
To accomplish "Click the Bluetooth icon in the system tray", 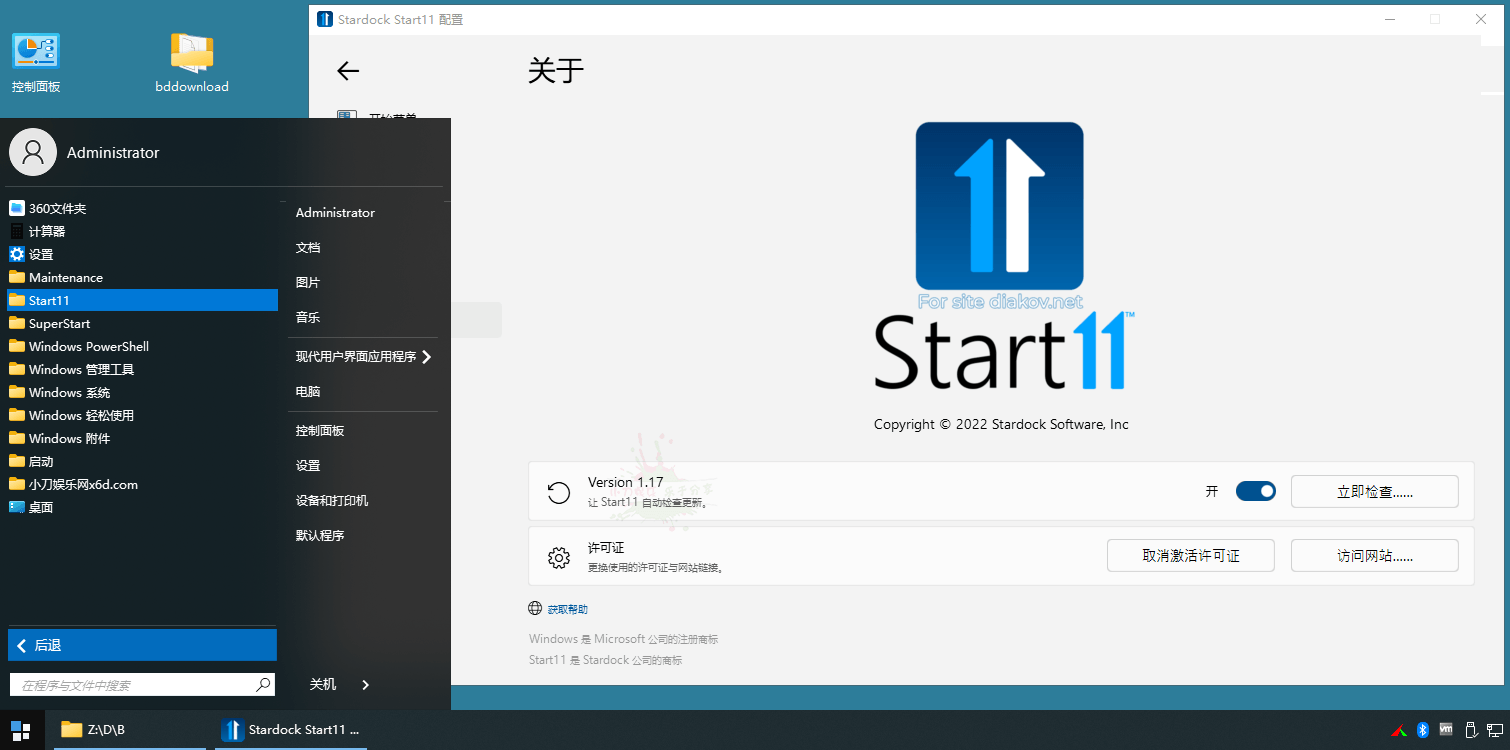I will 1423,730.
